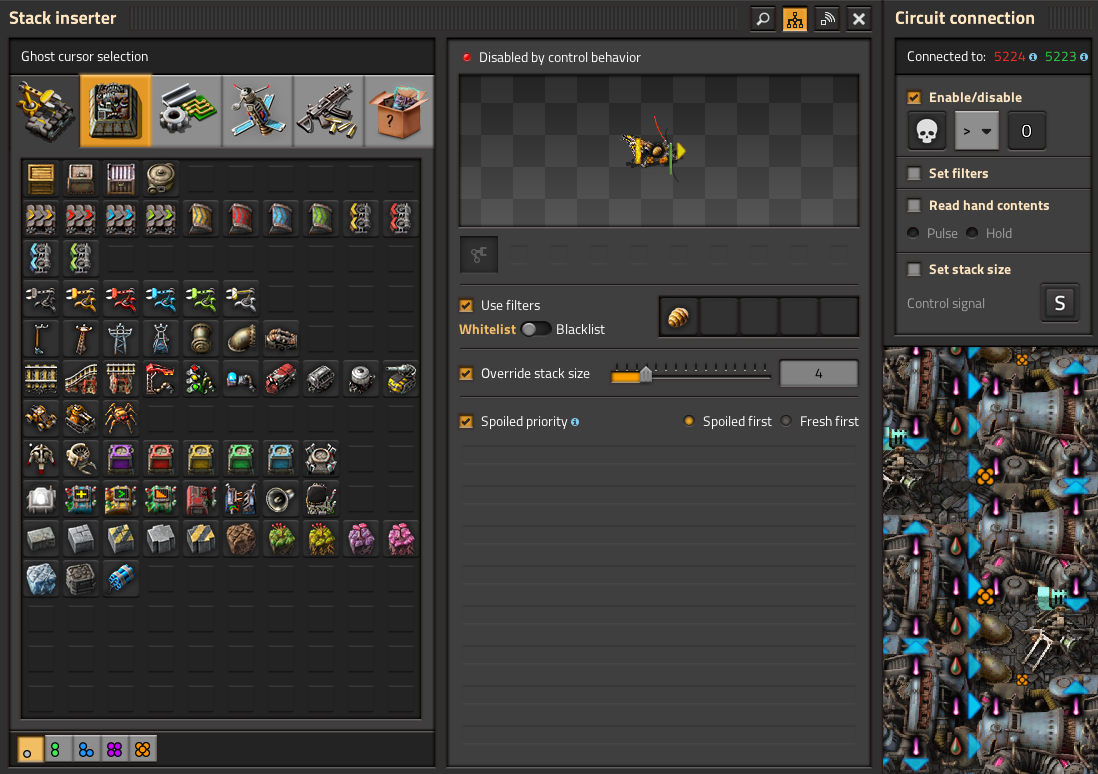Click the green network ID 5223
The width and height of the screenshot is (1098, 774).
(x=1060, y=57)
